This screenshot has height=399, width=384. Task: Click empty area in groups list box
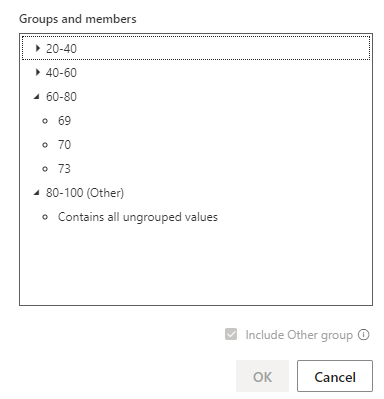[x=196, y=265]
